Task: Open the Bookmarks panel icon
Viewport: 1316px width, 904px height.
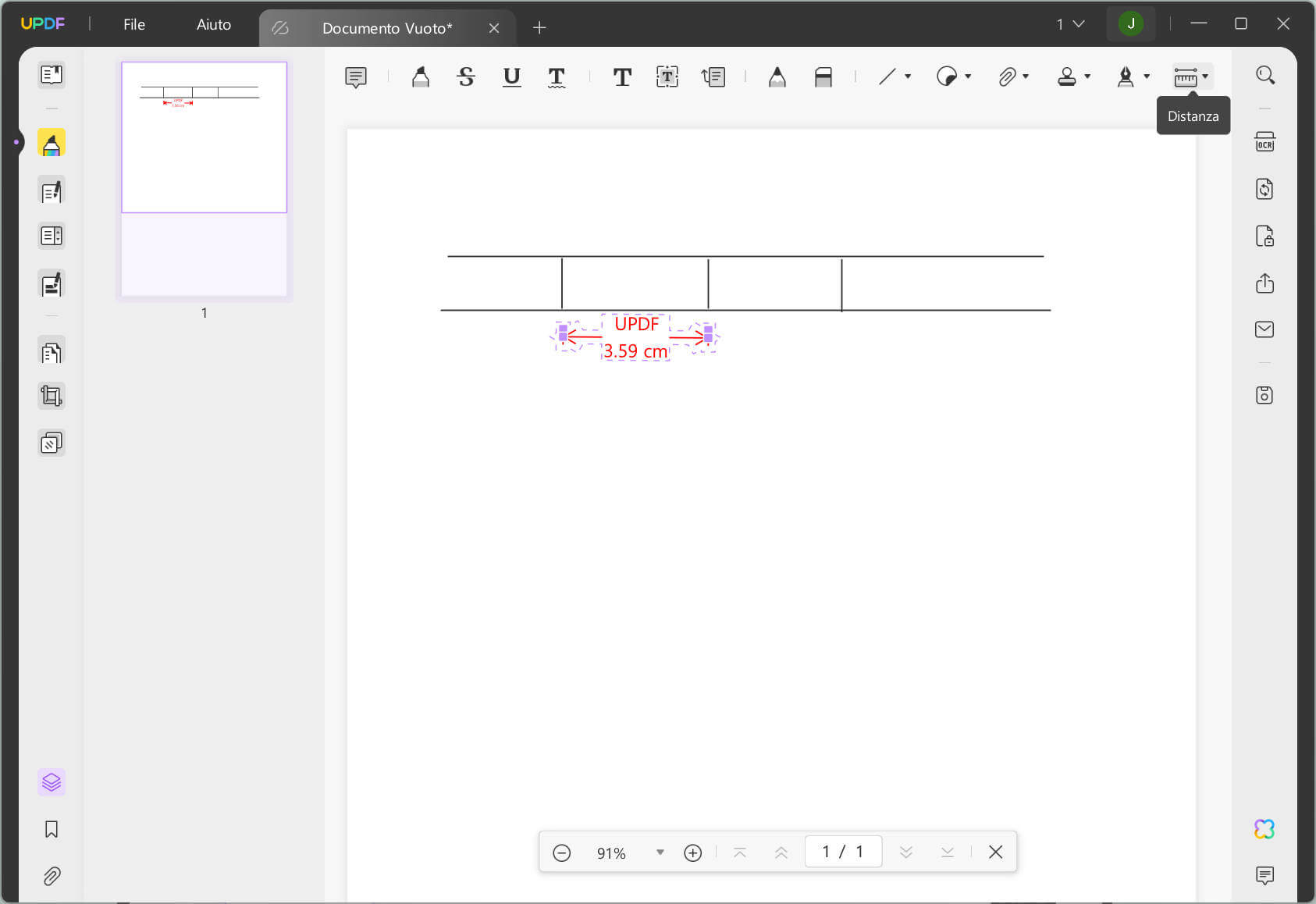Action: point(52,829)
